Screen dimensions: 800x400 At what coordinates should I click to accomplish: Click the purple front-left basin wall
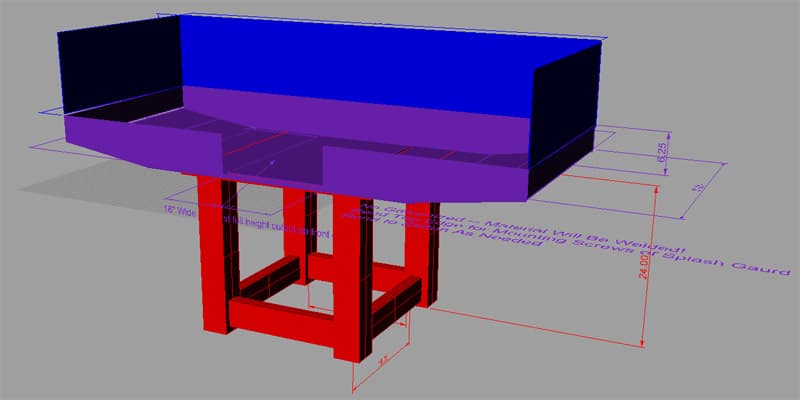pyautogui.click(x=143, y=143)
